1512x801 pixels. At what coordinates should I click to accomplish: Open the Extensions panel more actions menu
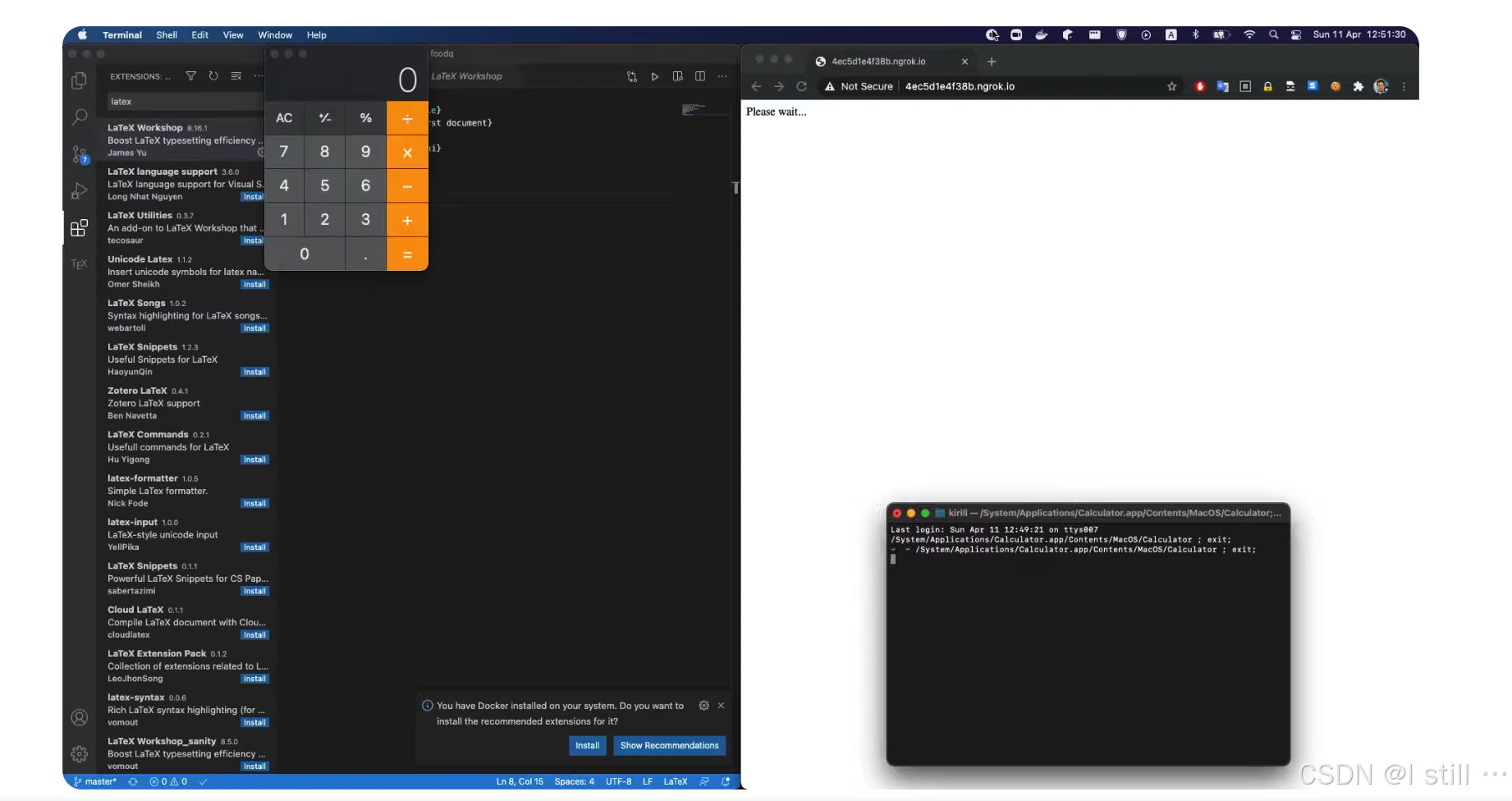coord(259,76)
